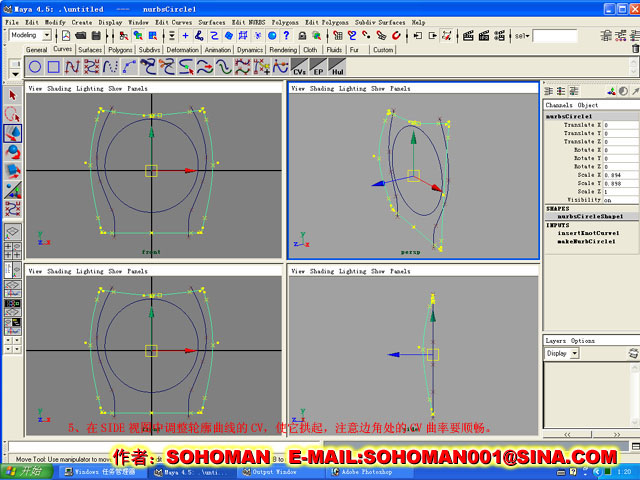
Task: Toggle select by hierarchy mode
Action: (x=124, y=36)
